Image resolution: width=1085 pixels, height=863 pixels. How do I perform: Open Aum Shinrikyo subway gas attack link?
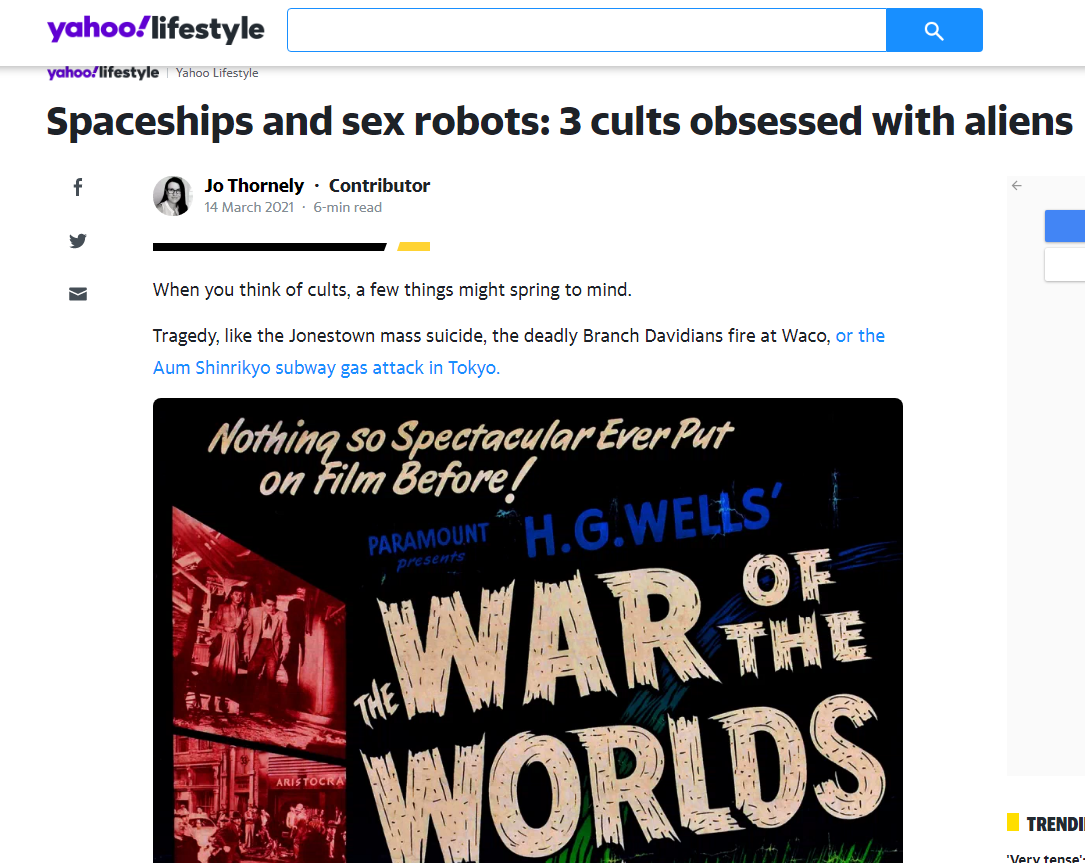[519, 352]
